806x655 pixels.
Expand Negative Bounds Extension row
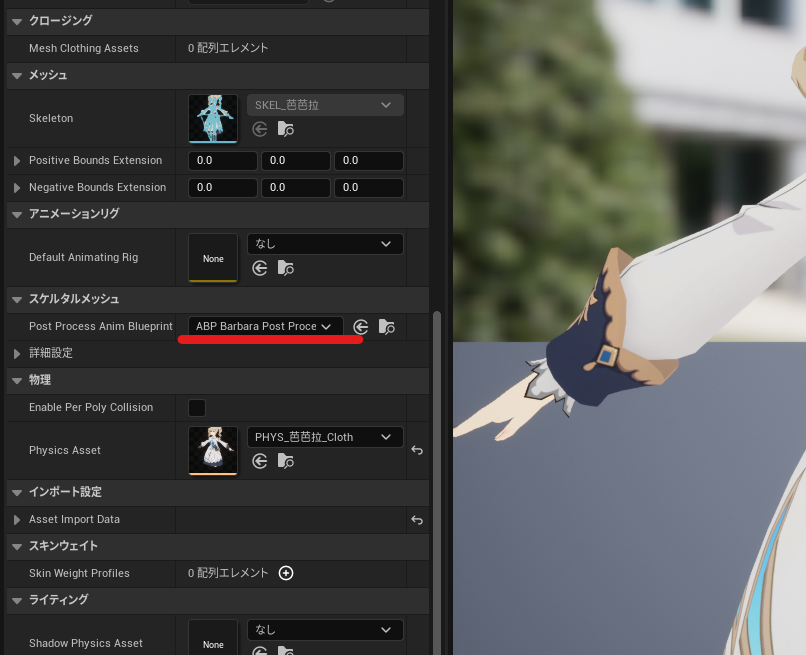(17, 188)
